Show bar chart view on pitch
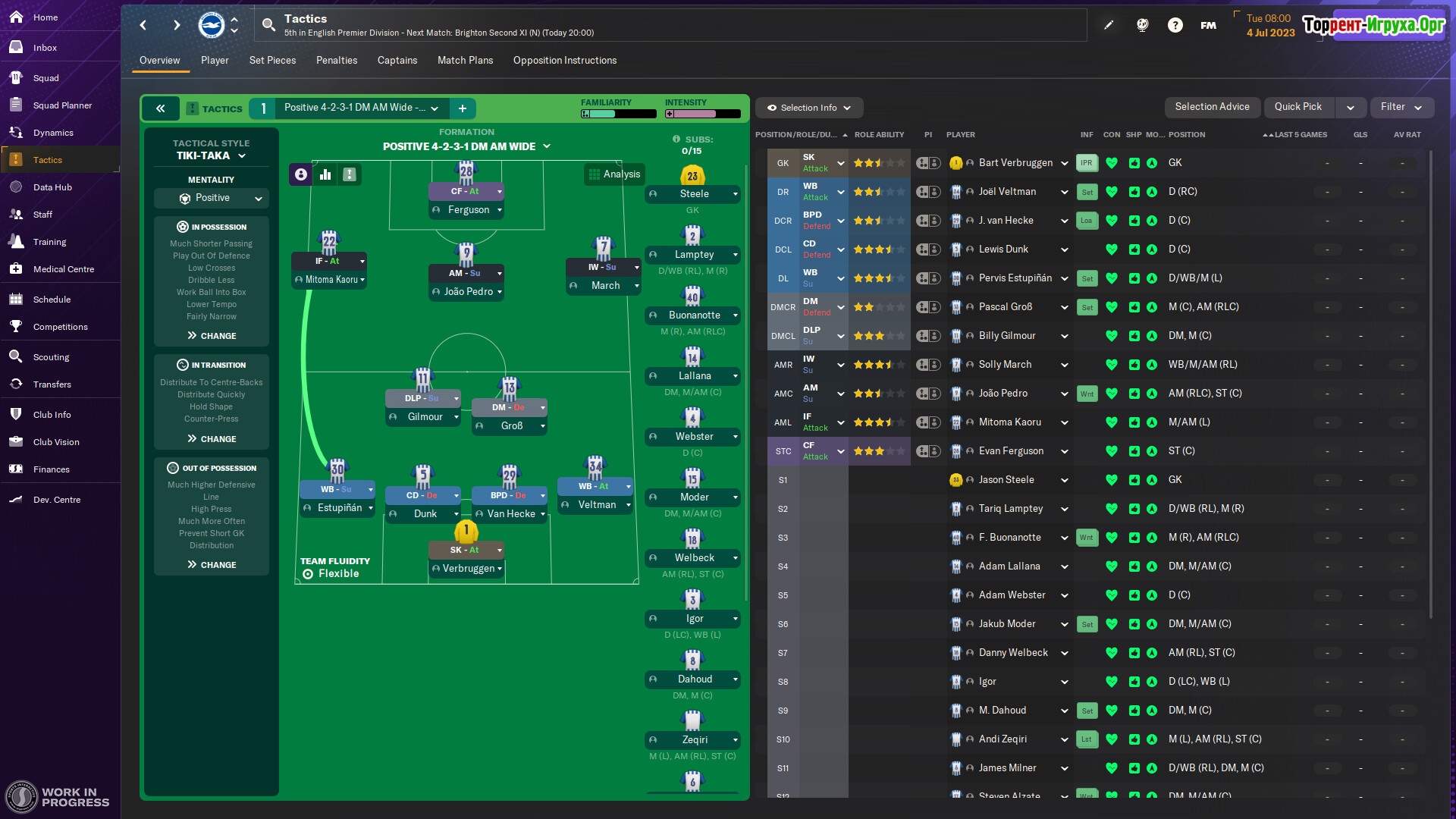The height and width of the screenshot is (819, 1456). (325, 174)
